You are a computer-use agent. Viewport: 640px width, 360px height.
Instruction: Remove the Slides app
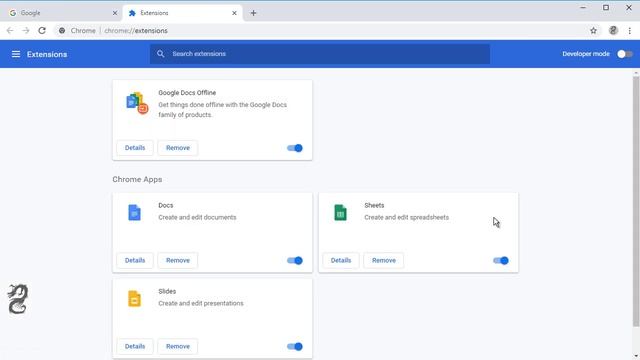pyautogui.click(x=178, y=347)
